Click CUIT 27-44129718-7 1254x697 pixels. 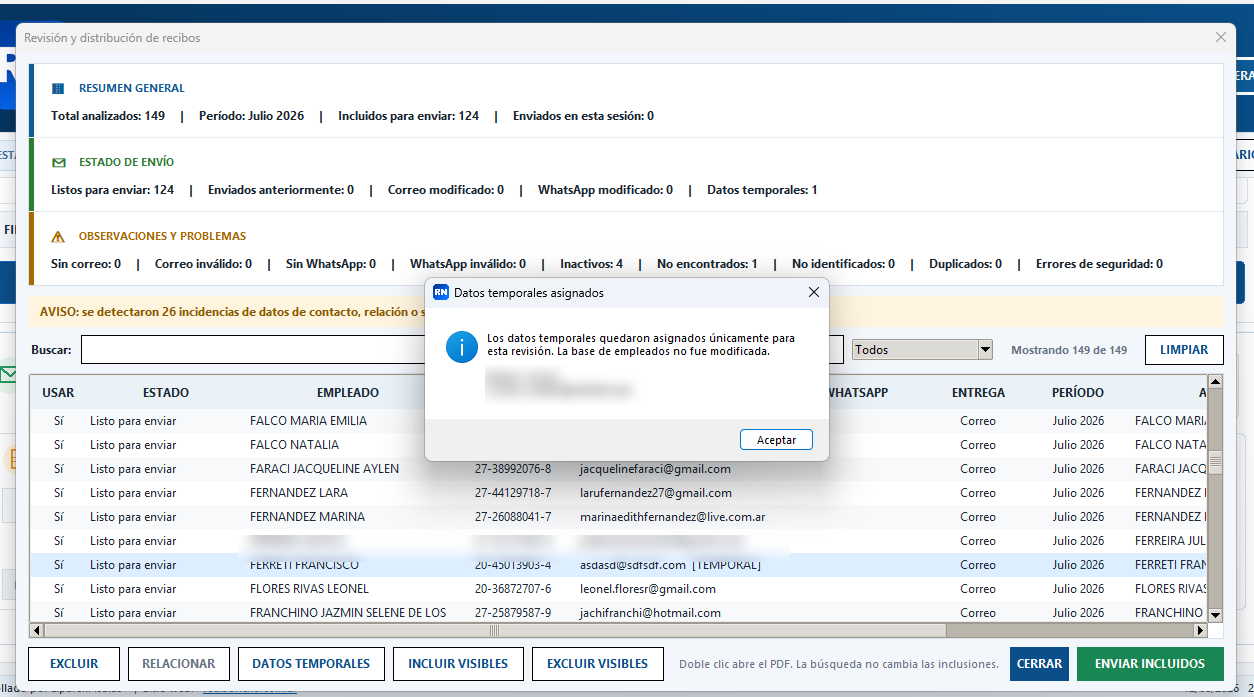tap(513, 493)
